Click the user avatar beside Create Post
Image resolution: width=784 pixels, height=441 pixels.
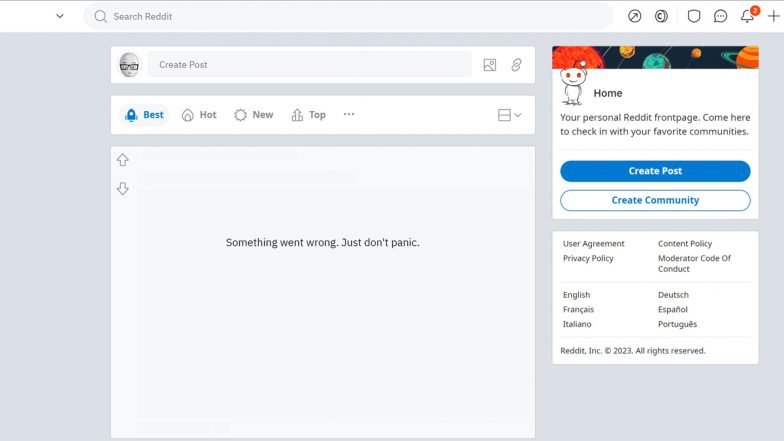[130, 65]
